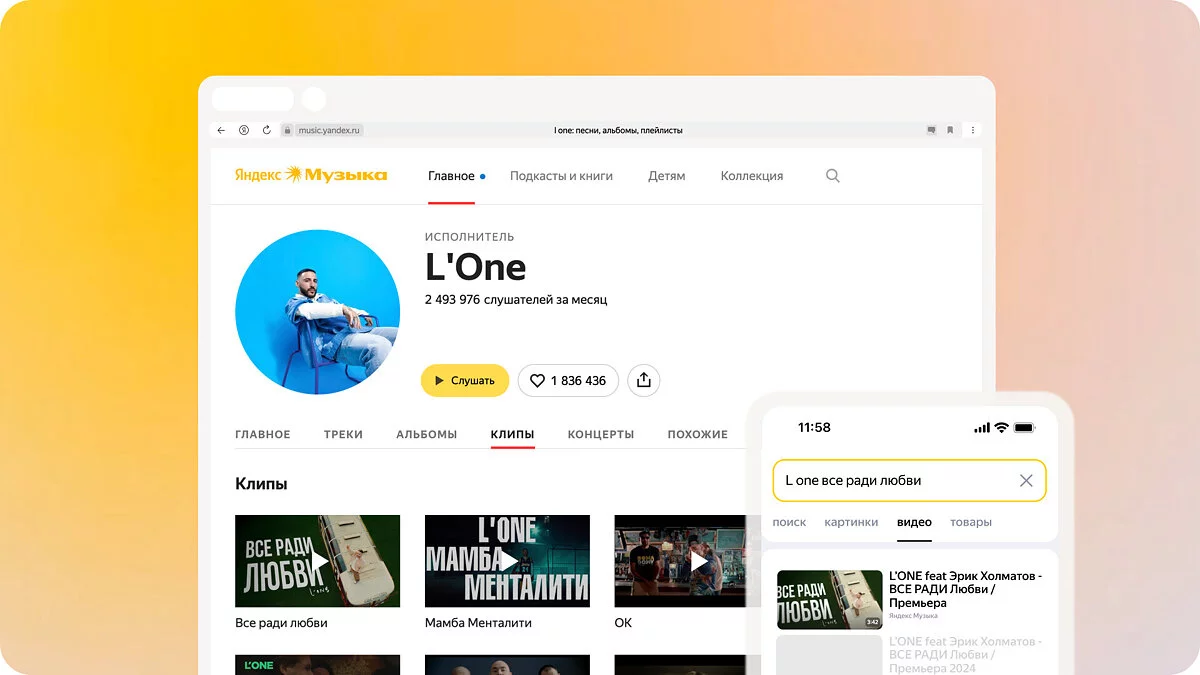Click the Все ради любви clip title
Screen dimensions: 1200x675
pos(281,623)
